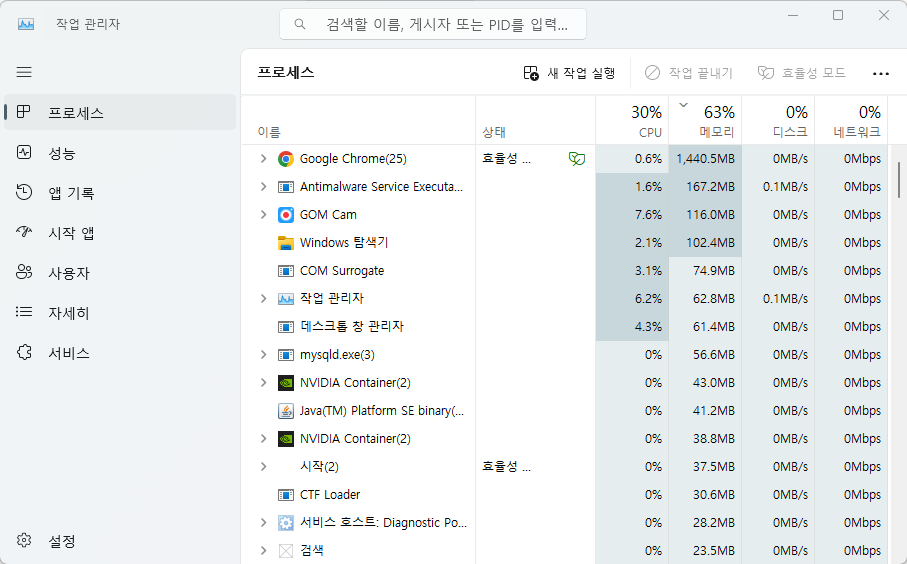Viewport: 907px width, 564px height.
Task: Expand Antimalware Service Executable row
Action: point(263,186)
